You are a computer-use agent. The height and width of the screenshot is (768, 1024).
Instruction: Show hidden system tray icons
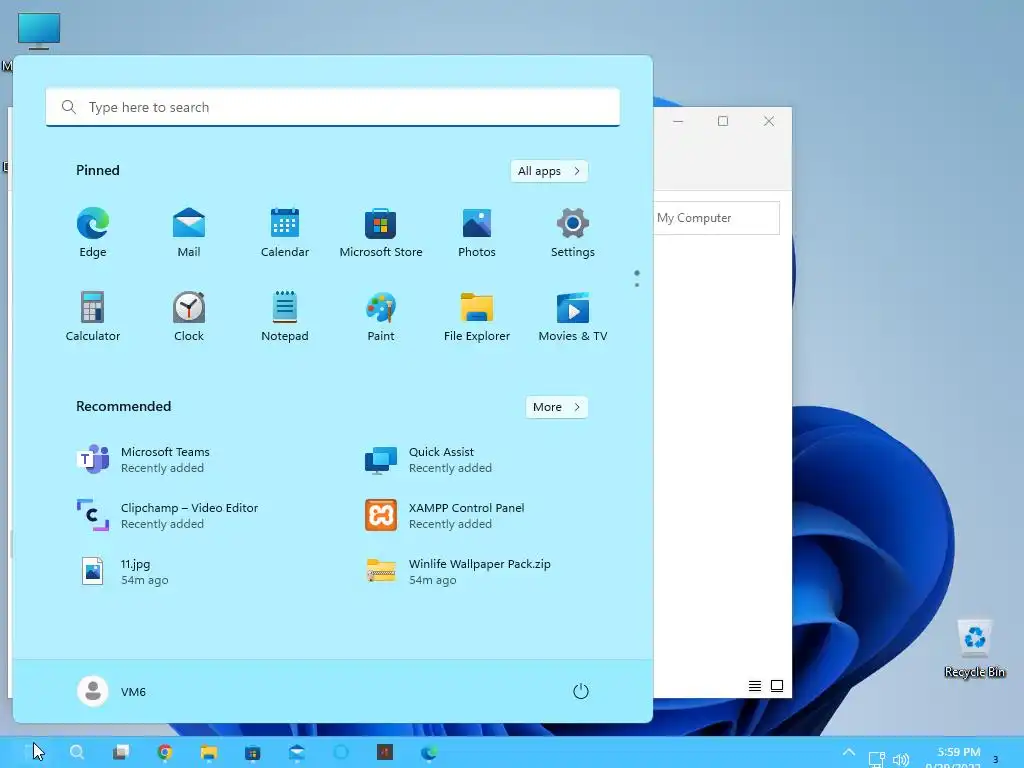[x=848, y=752]
